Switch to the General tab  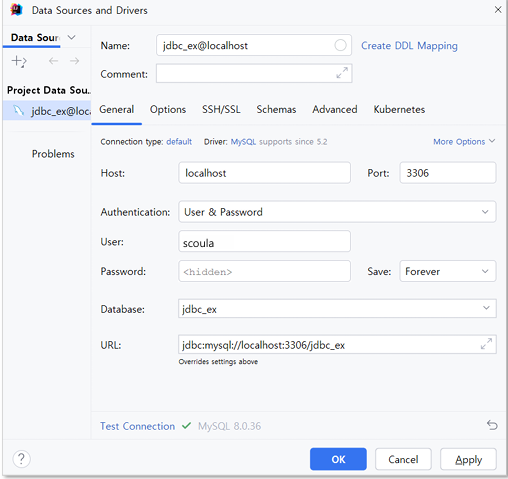point(117,109)
